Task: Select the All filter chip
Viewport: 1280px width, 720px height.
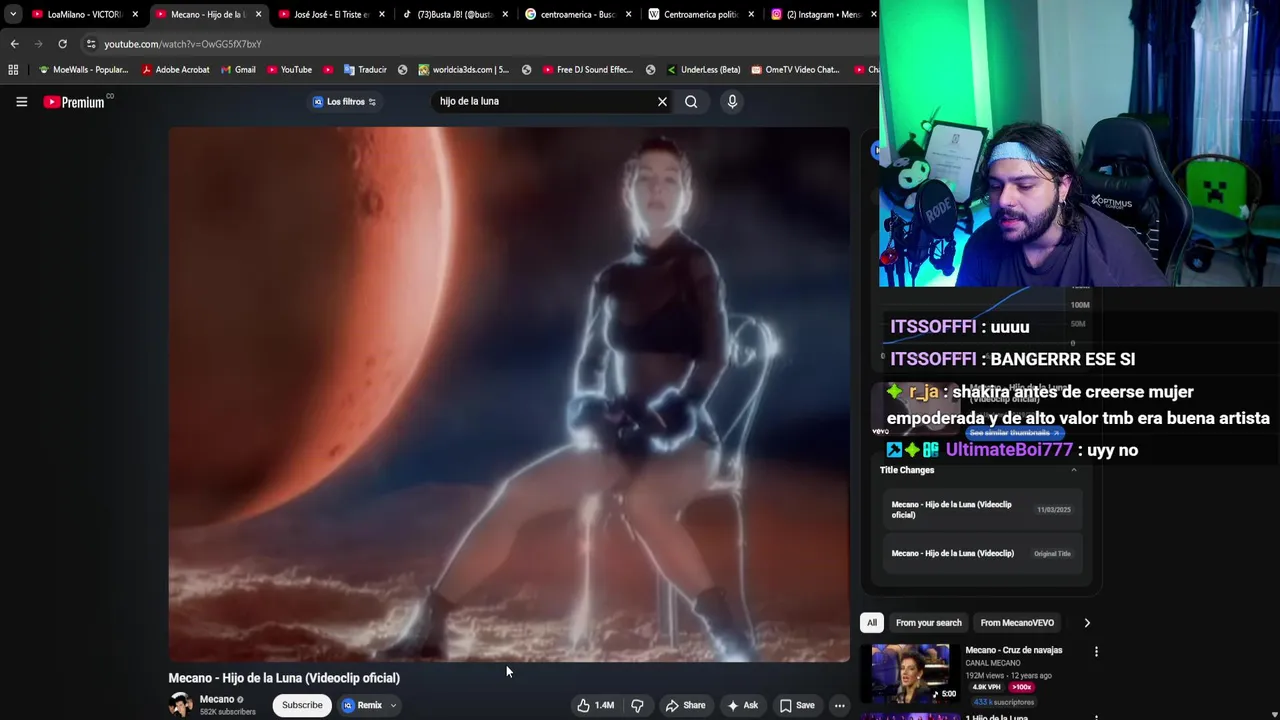Action: pyautogui.click(x=871, y=623)
